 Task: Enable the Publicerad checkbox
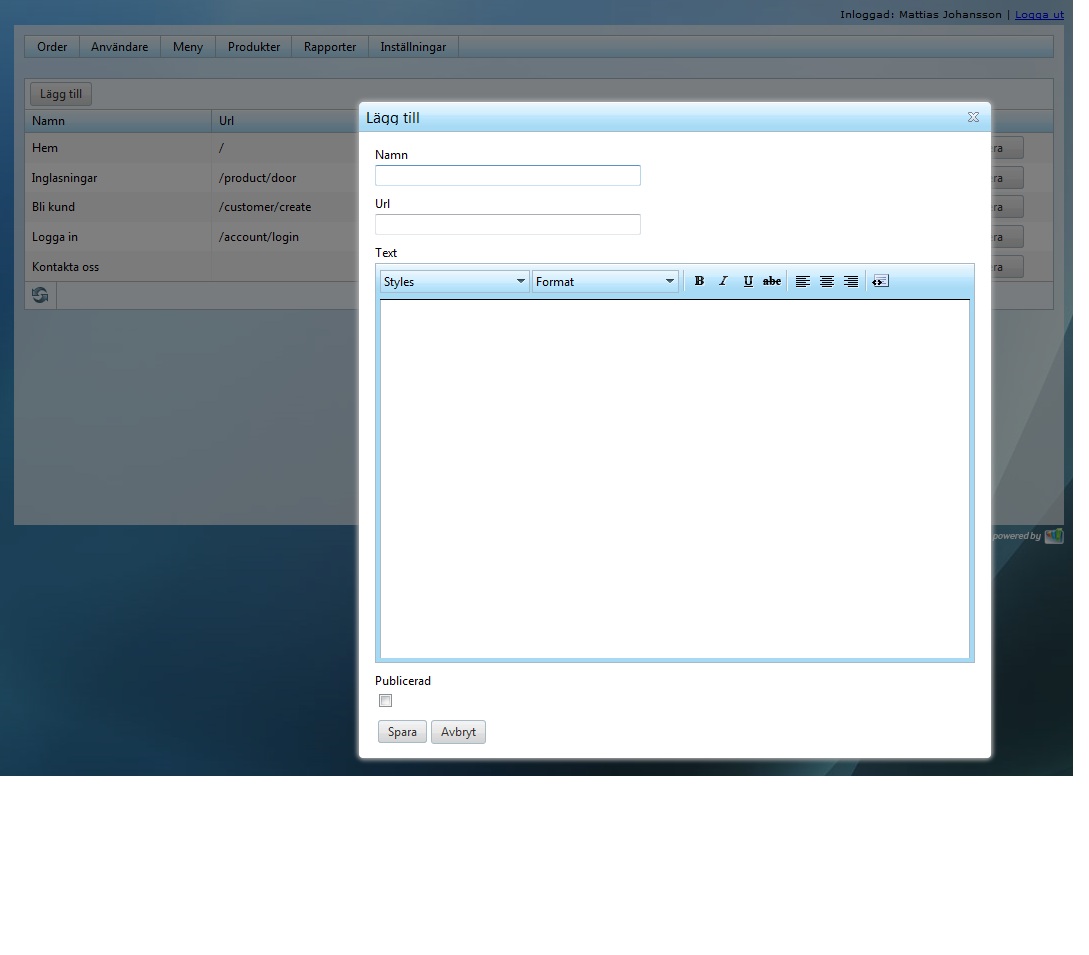[x=385, y=700]
